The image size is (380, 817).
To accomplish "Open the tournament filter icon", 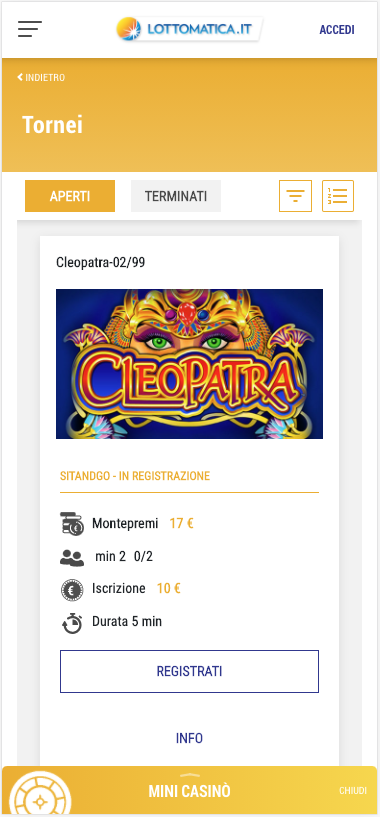I will [x=296, y=196].
